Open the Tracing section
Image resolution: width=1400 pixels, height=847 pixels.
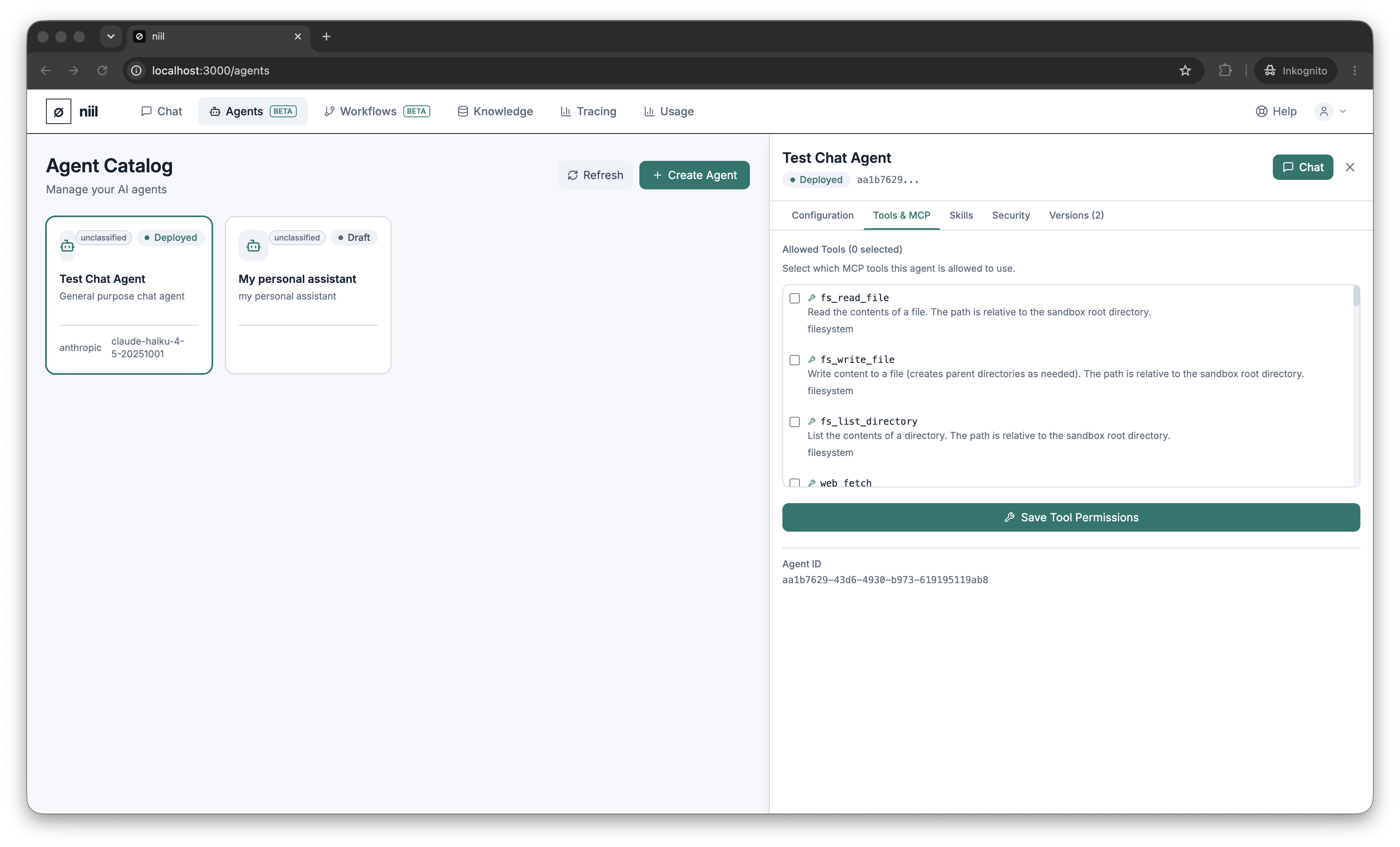(x=588, y=111)
